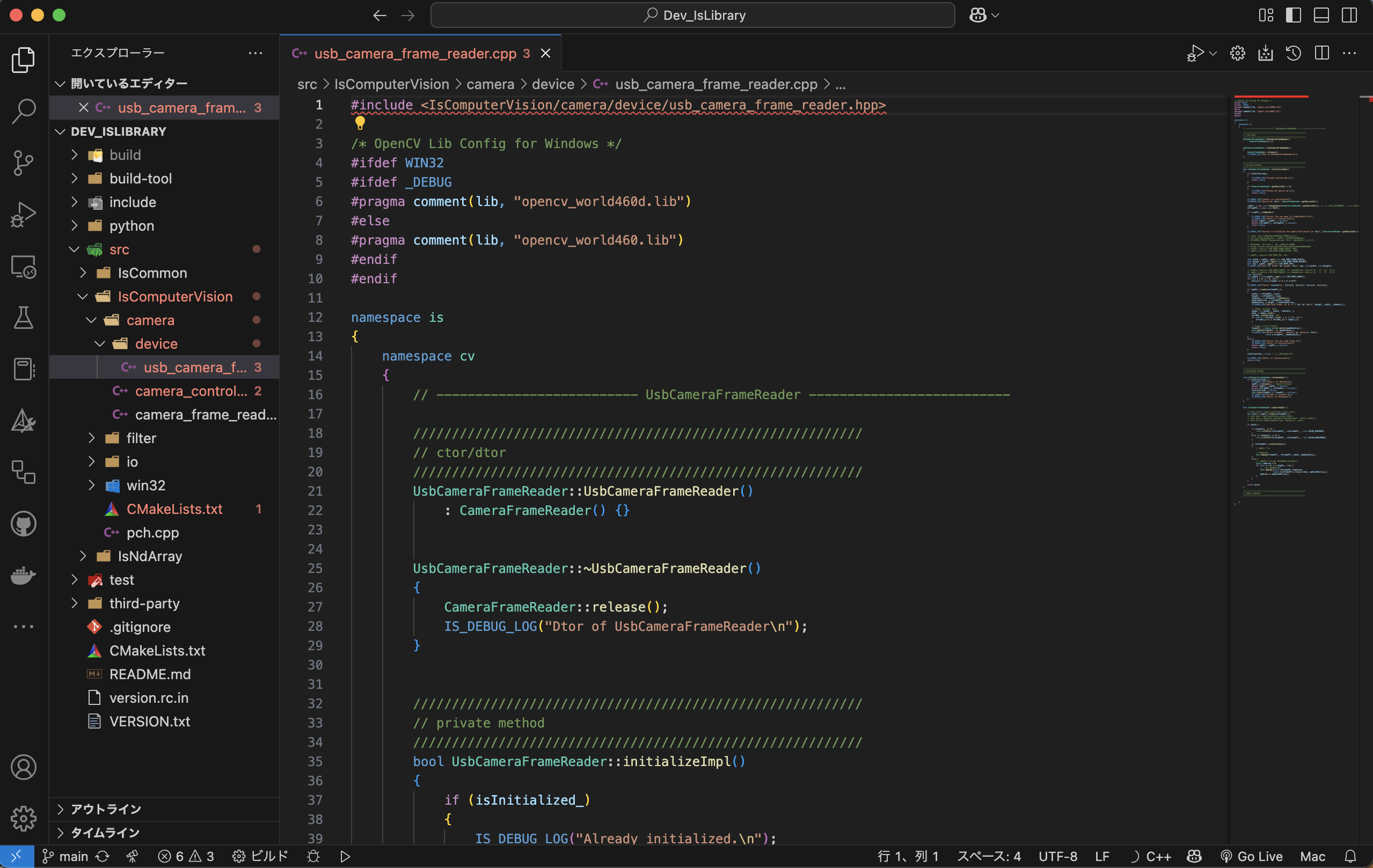Open the Source Control view
The width and height of the screenshot is (1373, 868).
pyautogui.click(x=24, y=163)
